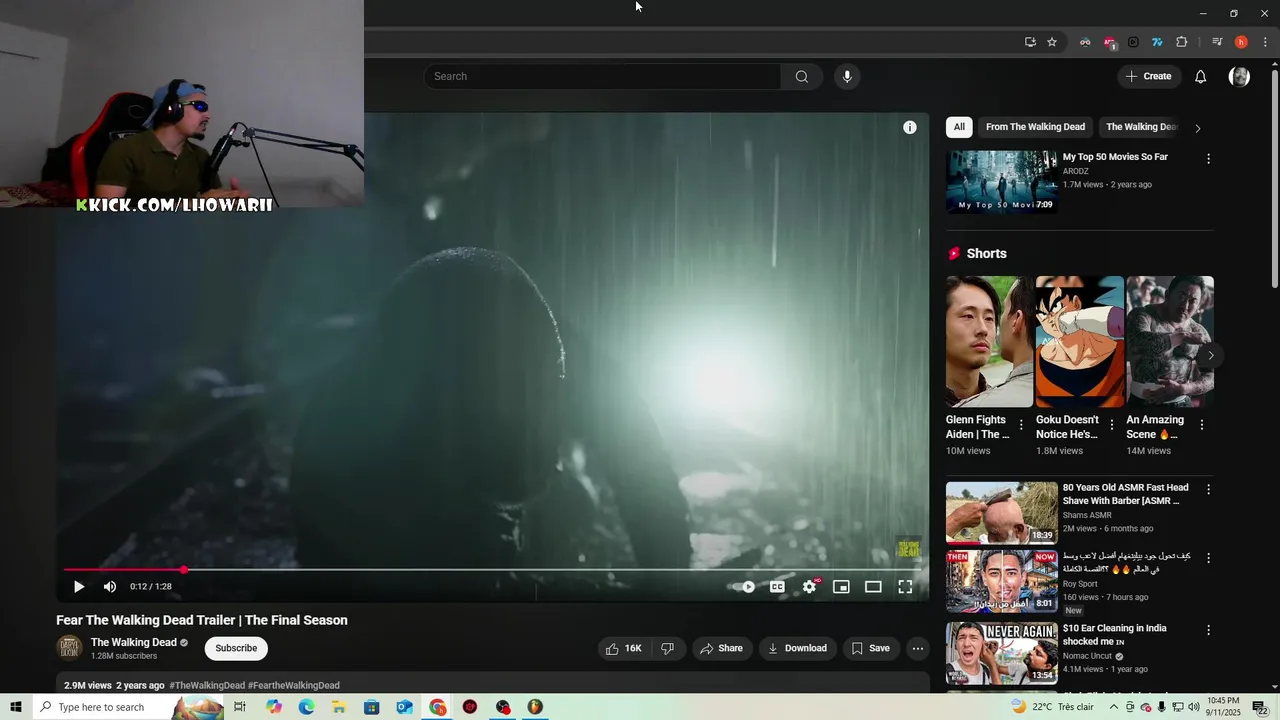This screenshot has height=720, width=1280.
Task: Download the video
Action: tap(797, 648)
